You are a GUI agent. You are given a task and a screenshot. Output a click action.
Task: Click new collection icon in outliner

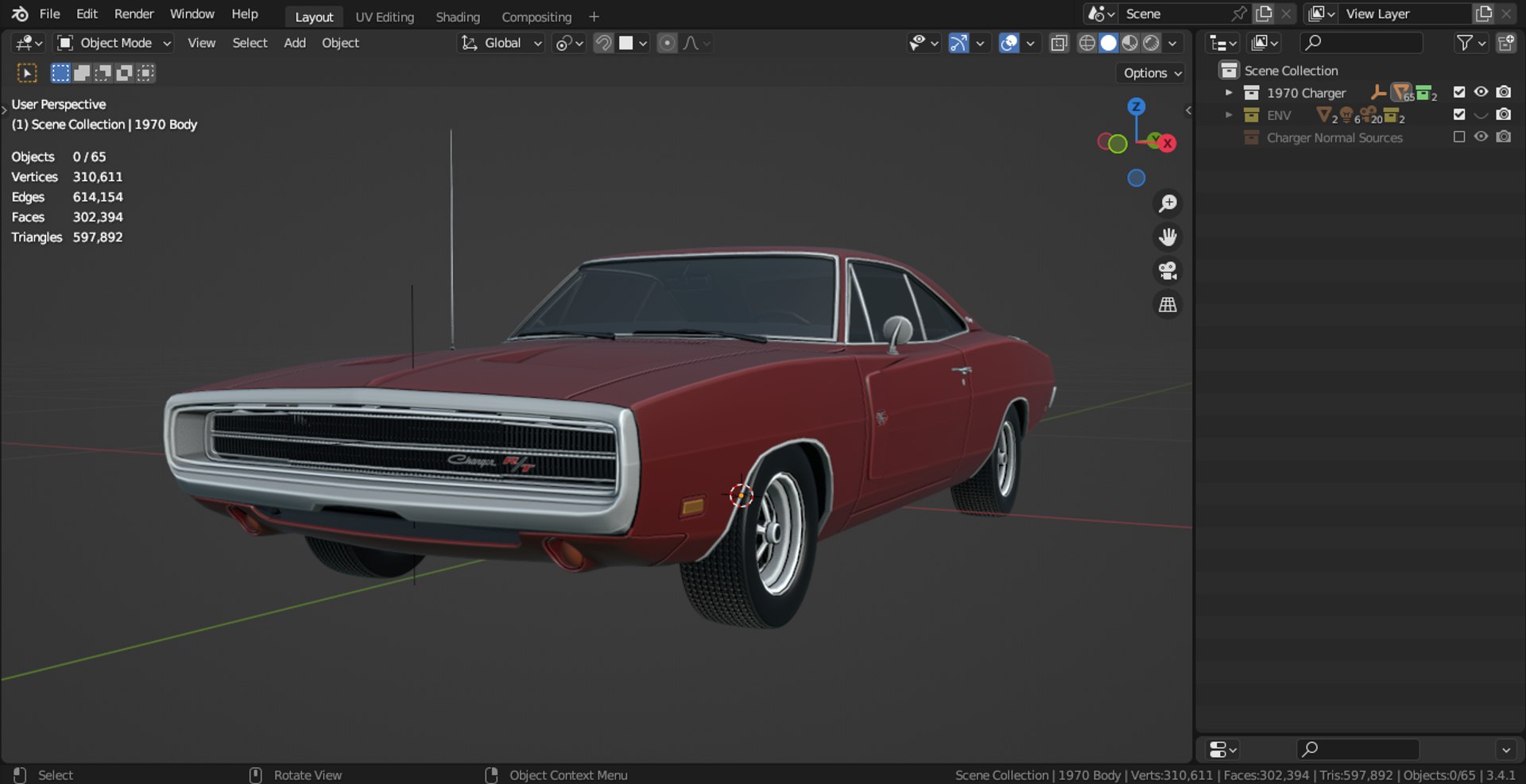(x=1505, y=43)
